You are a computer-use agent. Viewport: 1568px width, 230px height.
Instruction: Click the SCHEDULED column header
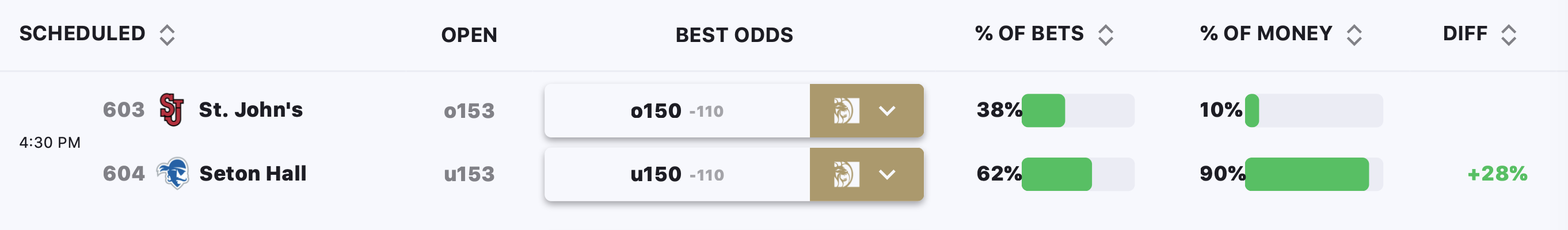coord(82,33)
